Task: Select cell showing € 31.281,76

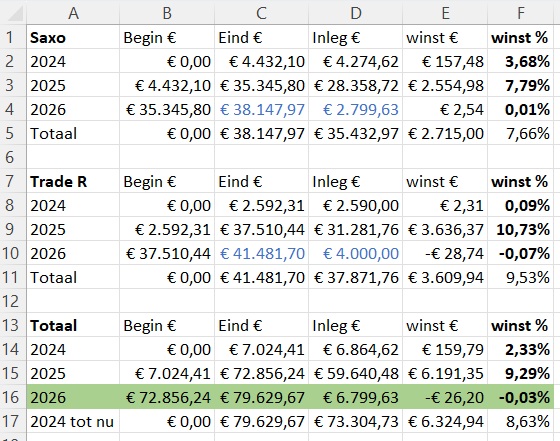Action: [x=355, y=229]
